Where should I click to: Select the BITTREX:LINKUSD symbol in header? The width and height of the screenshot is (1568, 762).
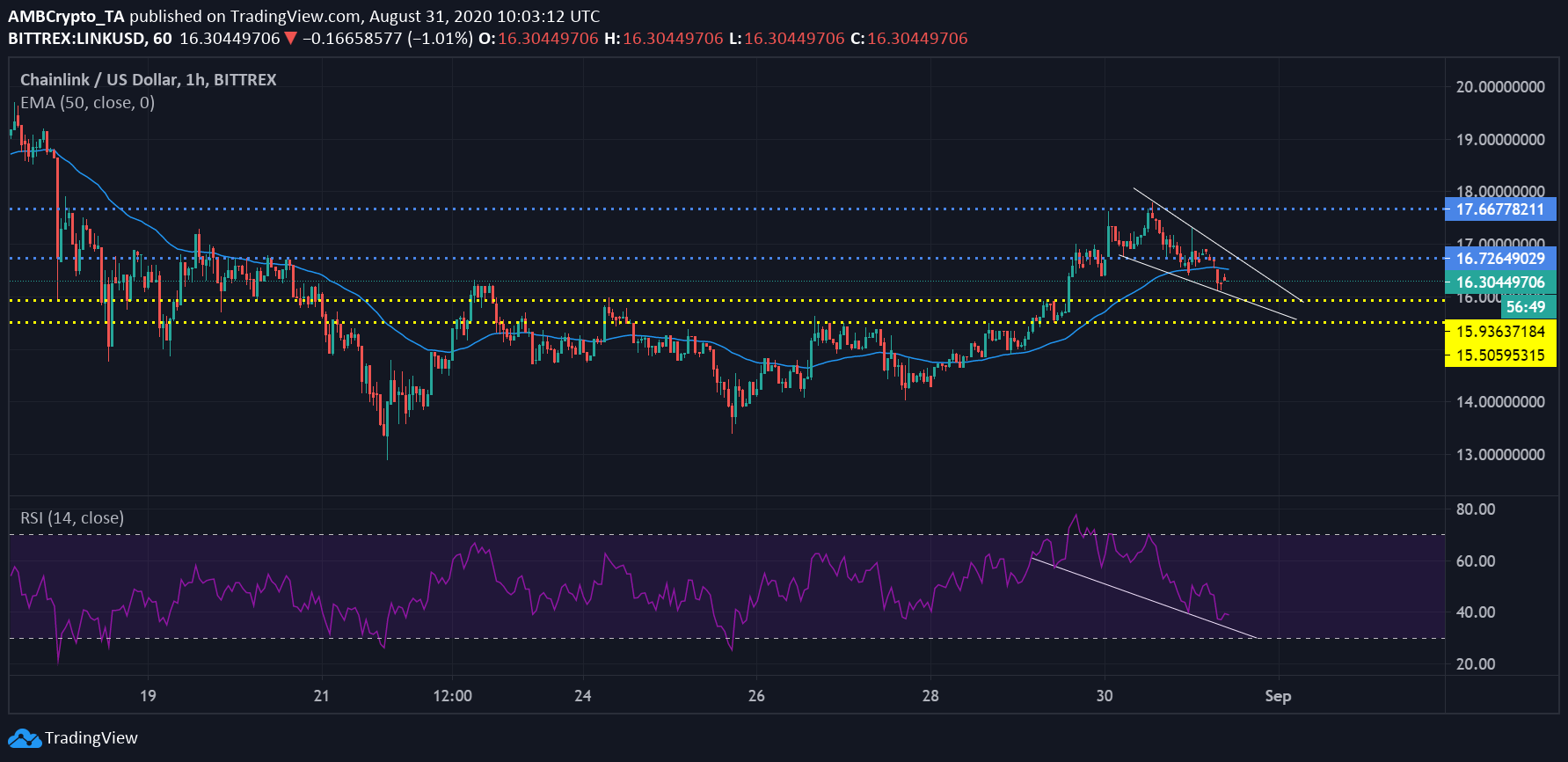coord(77,39)
